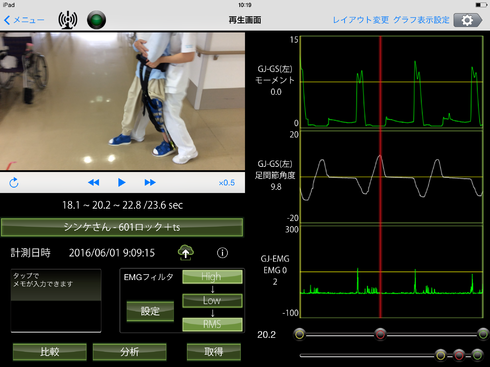The width and height of the screenshot is (490, 367).
Task: Select green knob on lower range slider
Action: pyautogui.click(x=477, y=355)
